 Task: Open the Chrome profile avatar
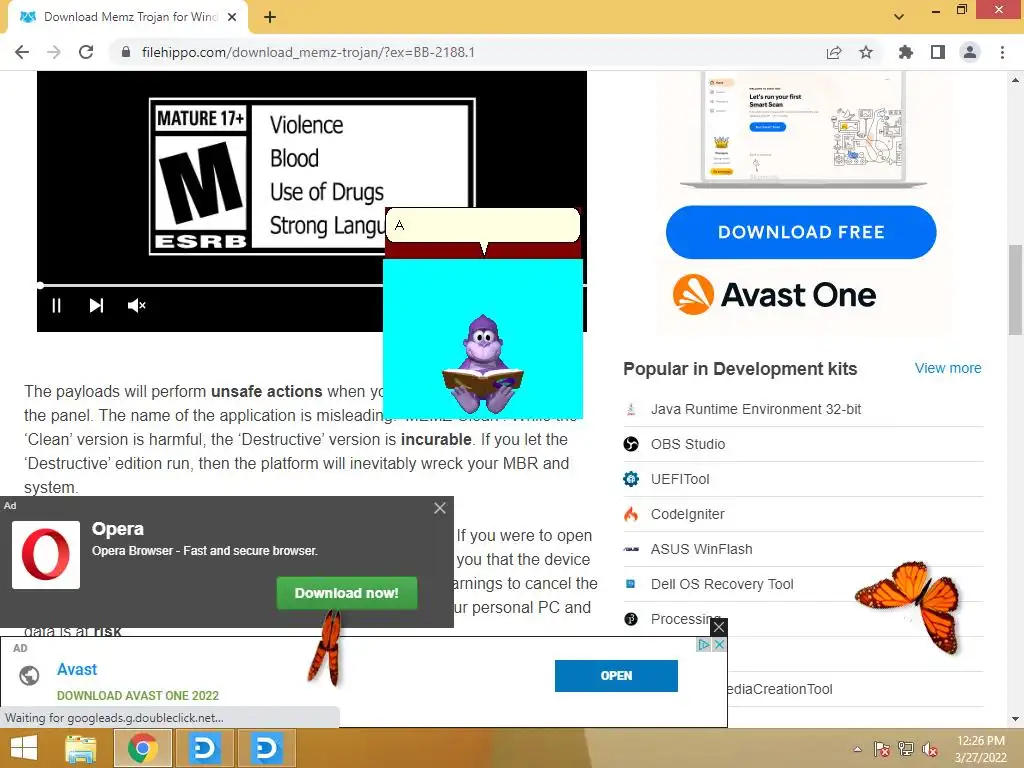[x=970, y=52]
